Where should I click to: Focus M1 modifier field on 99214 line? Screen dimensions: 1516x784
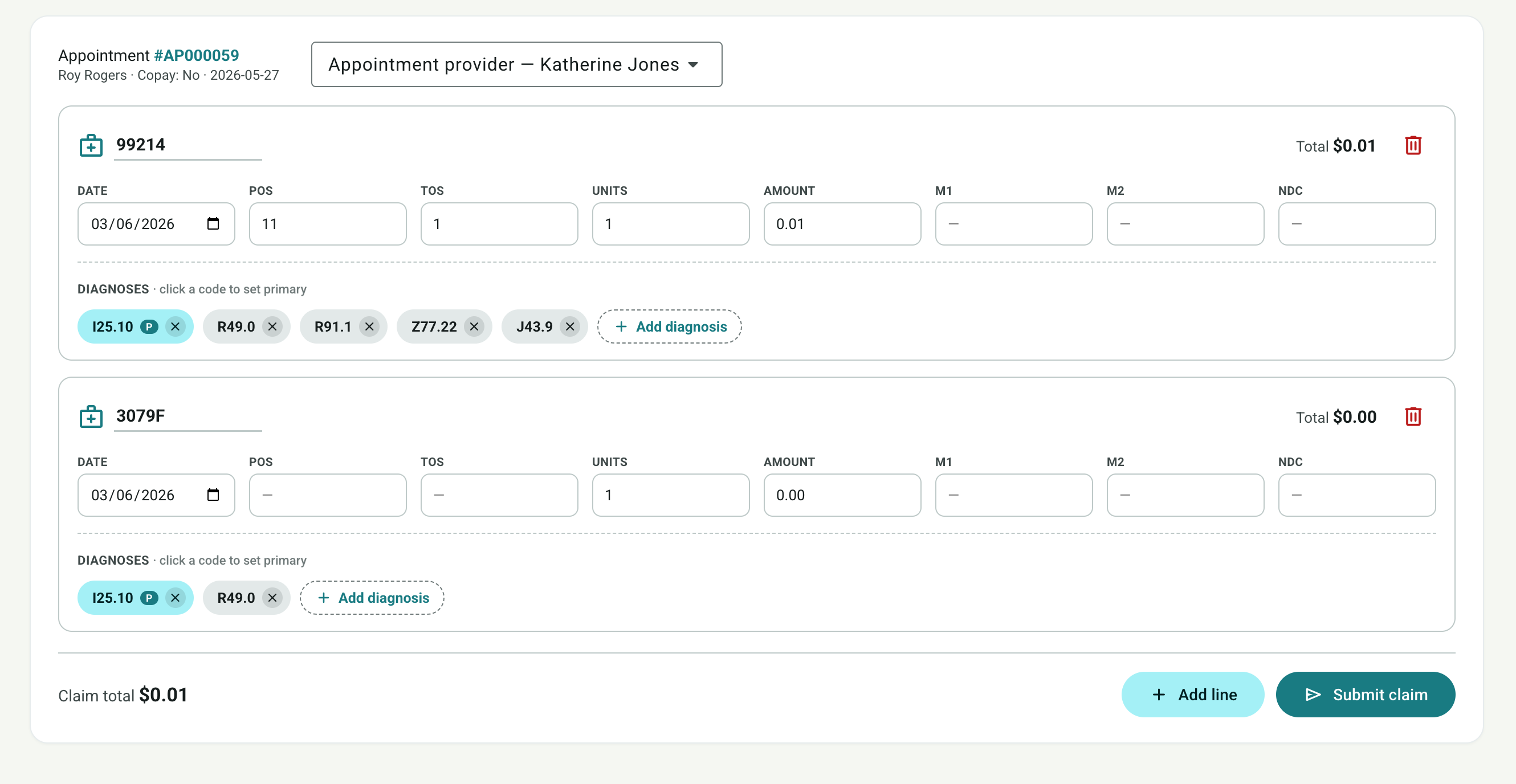pyautogui.click(x=1014, y=223)
